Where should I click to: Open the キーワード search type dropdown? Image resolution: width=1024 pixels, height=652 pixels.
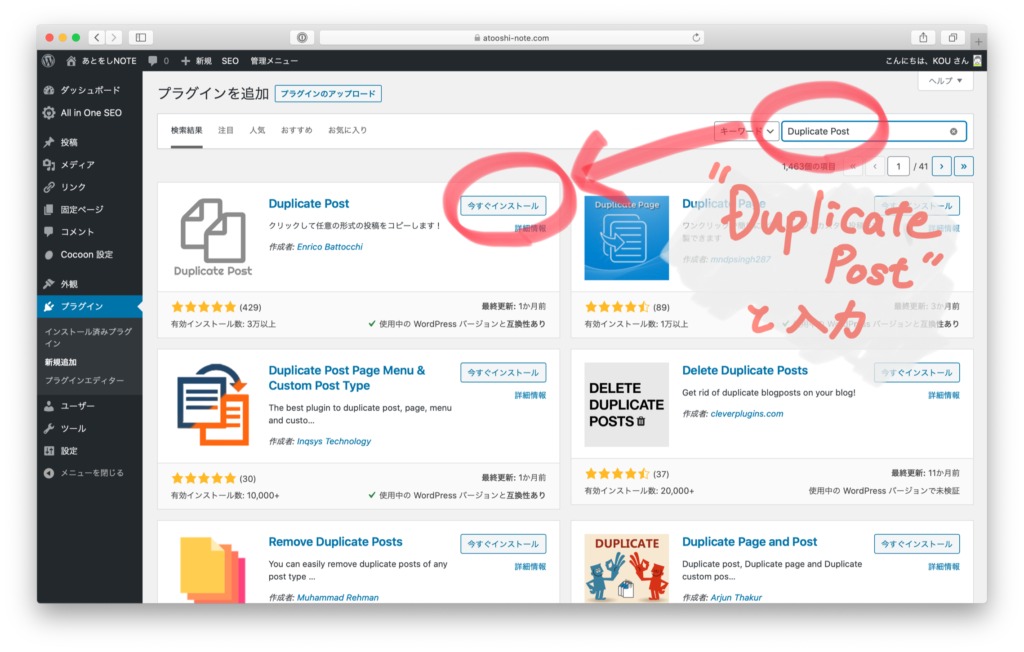pos(746,131)
